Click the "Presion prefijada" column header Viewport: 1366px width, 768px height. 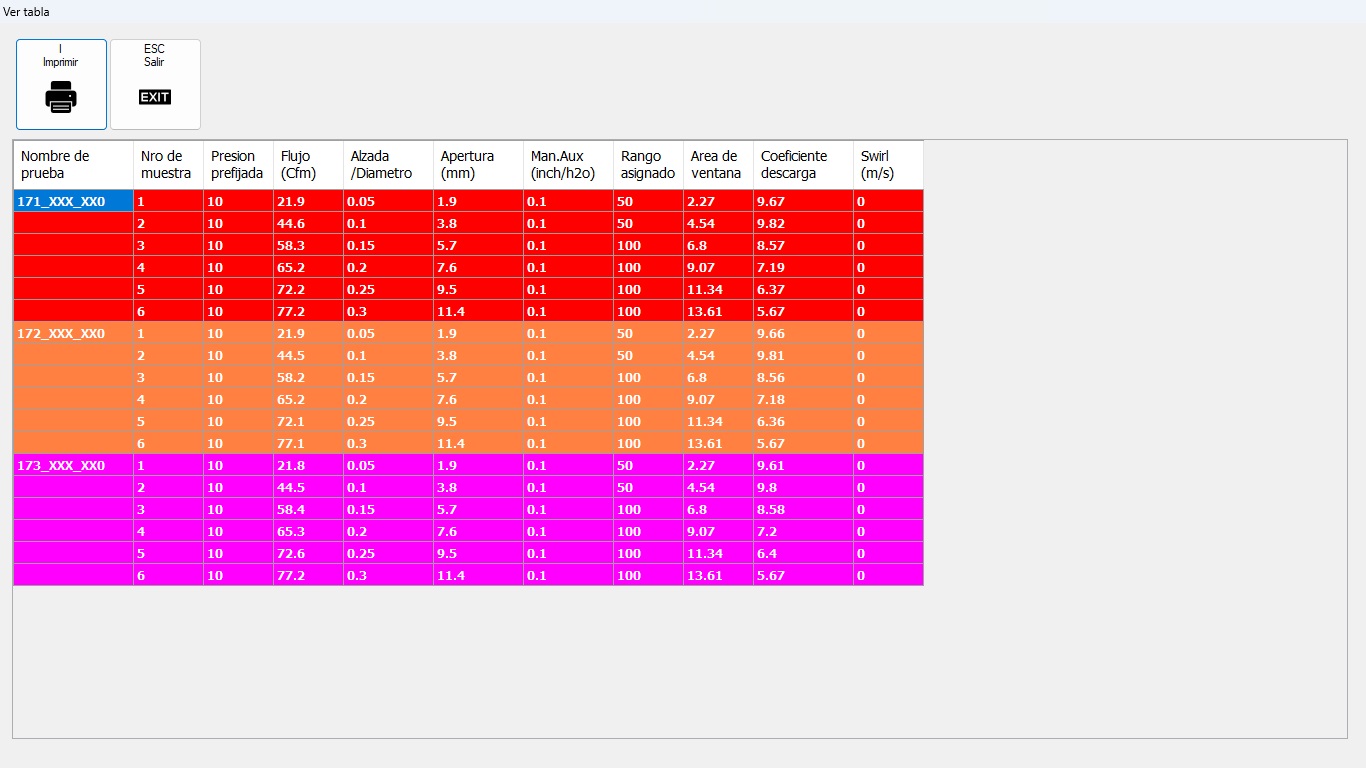click(x=238, y=165)
